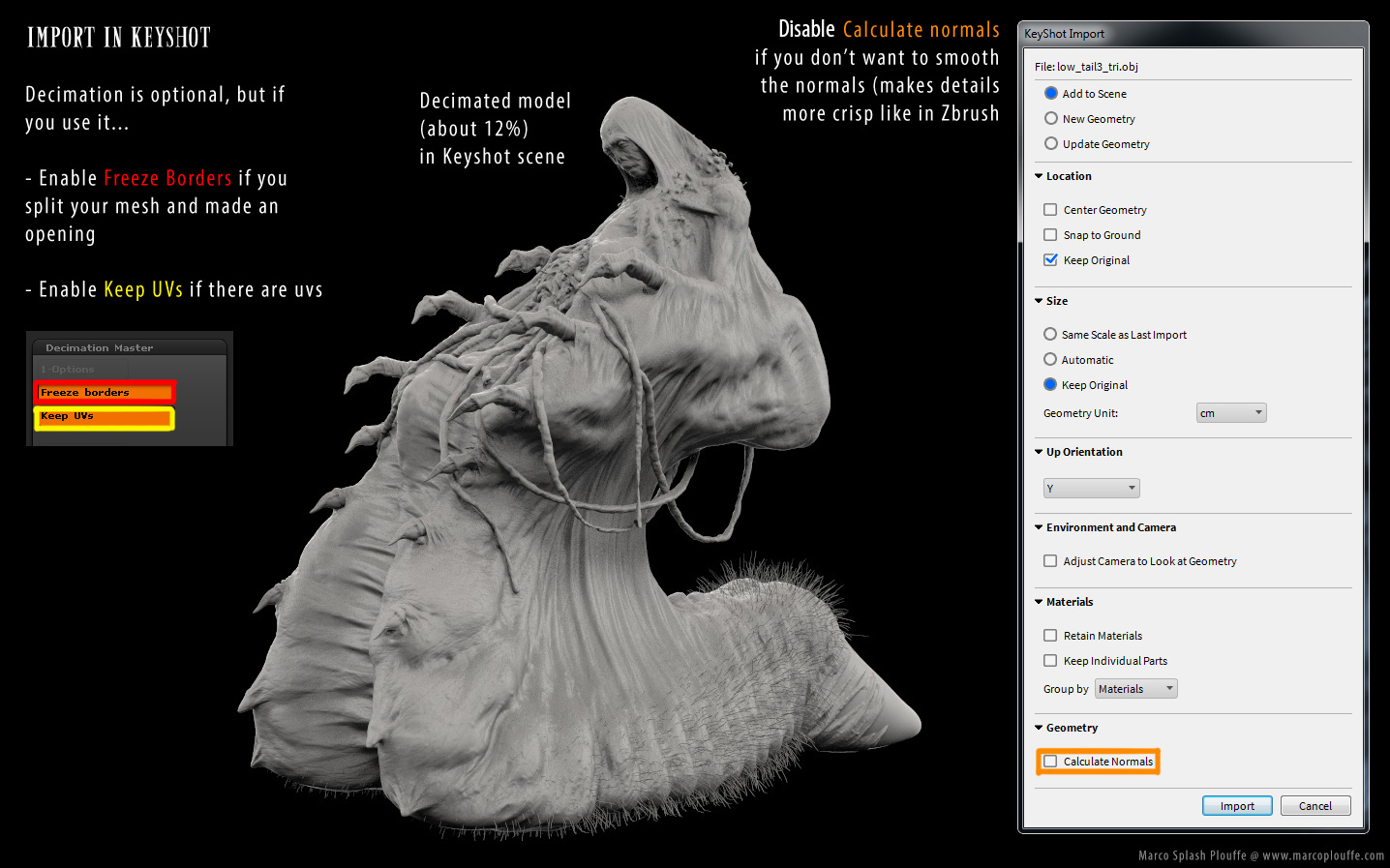Click the 1-Options header in Decimation Master
The image size is (1390, 868).
click(x=68, y=370)
